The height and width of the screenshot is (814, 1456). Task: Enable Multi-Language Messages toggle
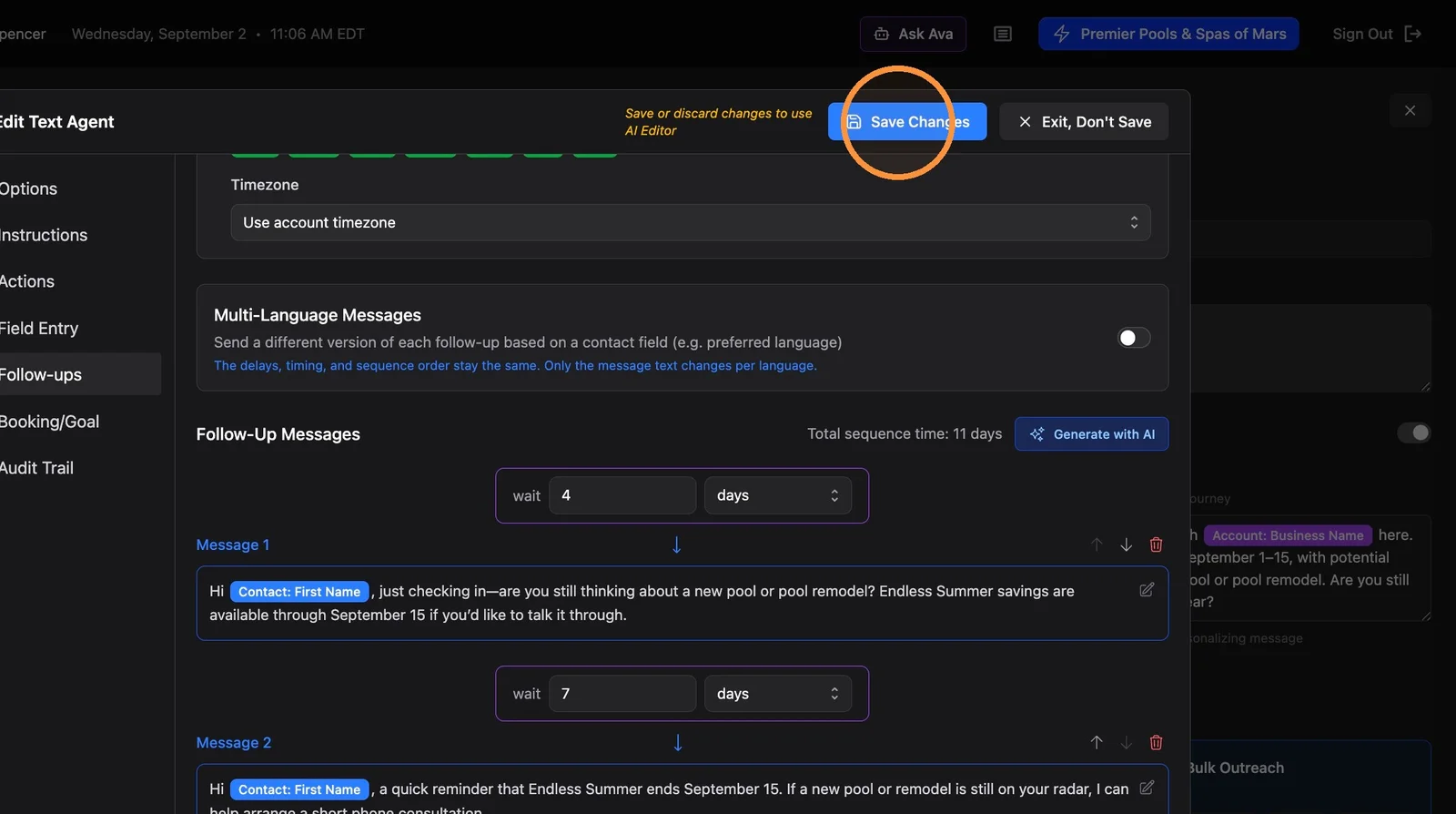(x=1134, y=338)
